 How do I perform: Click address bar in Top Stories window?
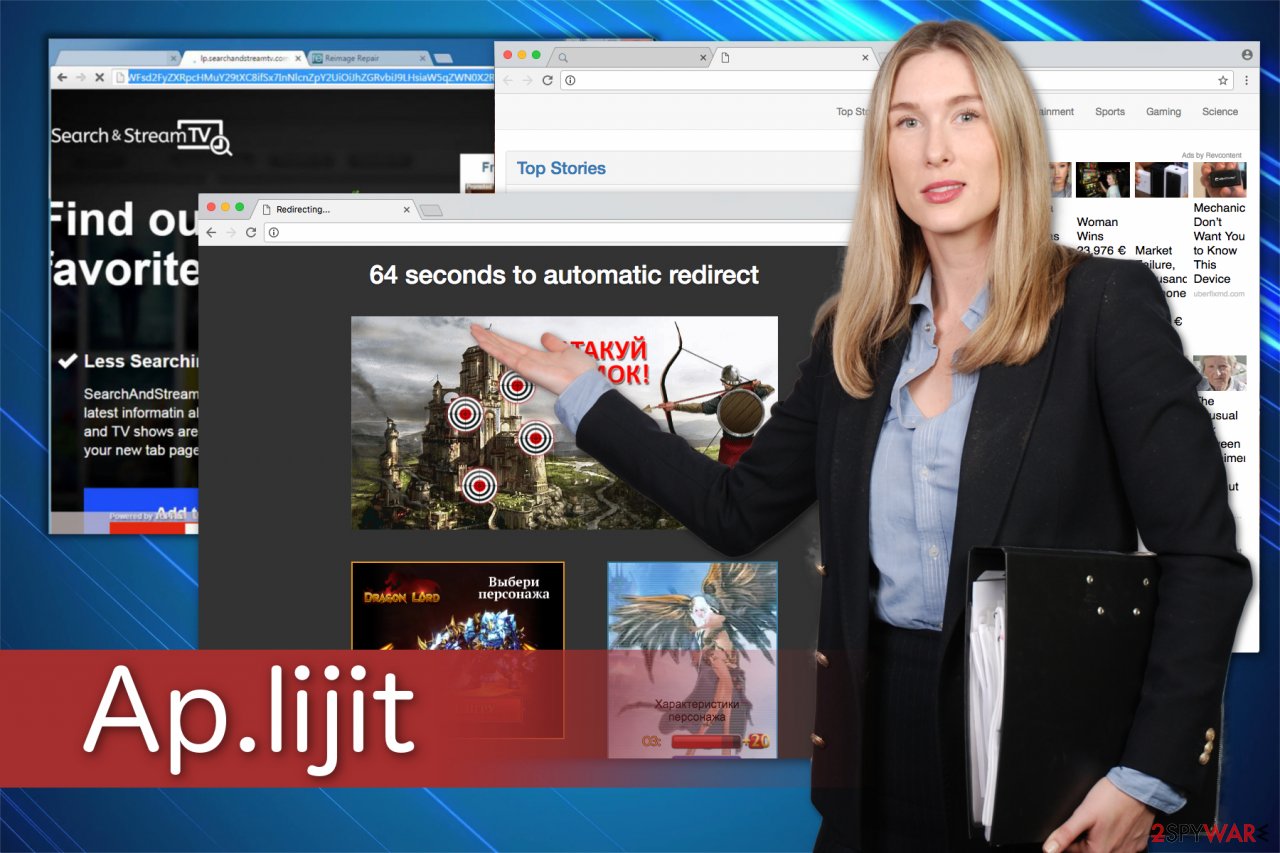pos(896,80)
